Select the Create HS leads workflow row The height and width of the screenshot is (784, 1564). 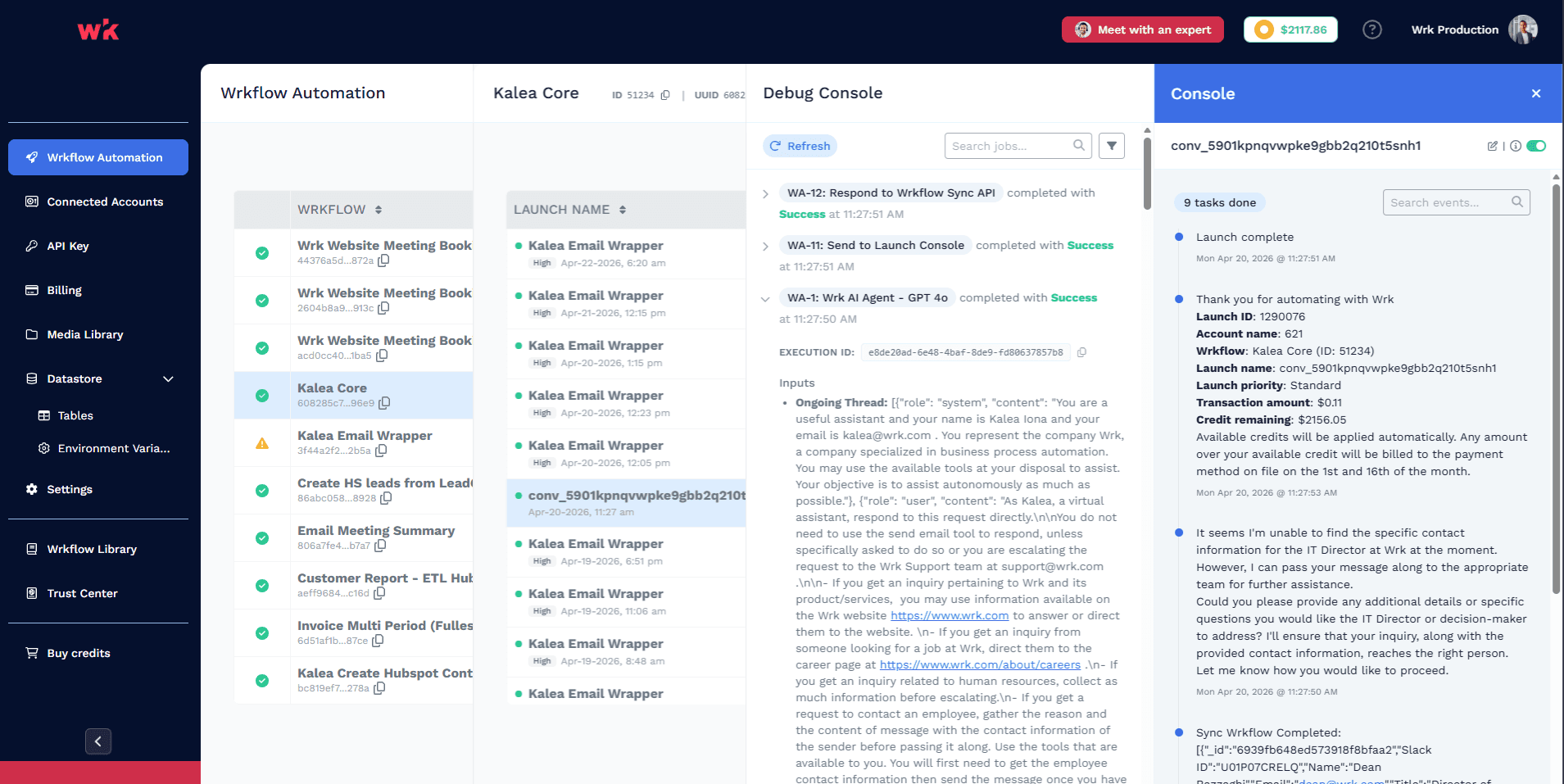coord(354,491)
